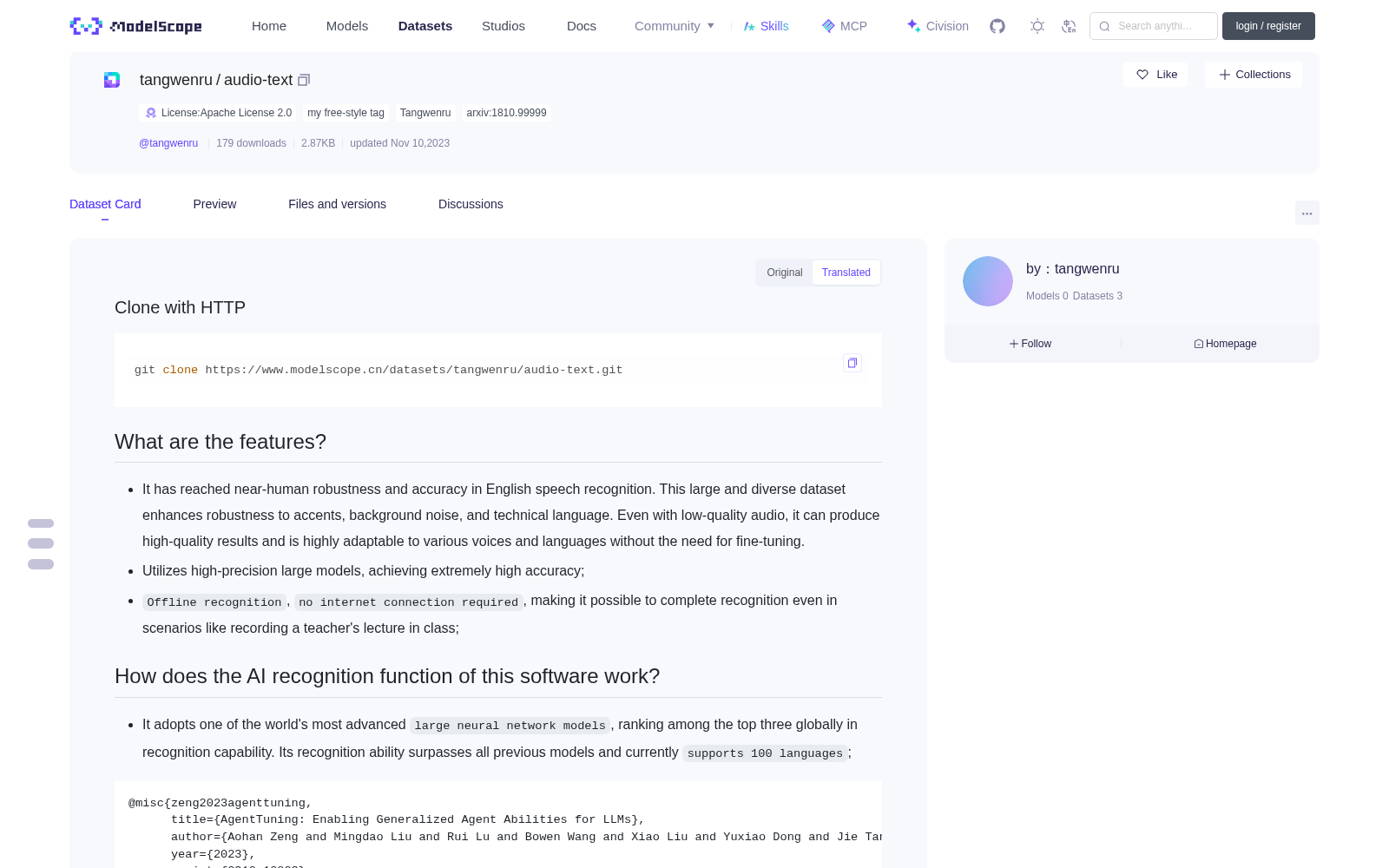Click the 'Clone with HTTP' heading
The width and height of the screenshot is (1389, 868).
180,307
